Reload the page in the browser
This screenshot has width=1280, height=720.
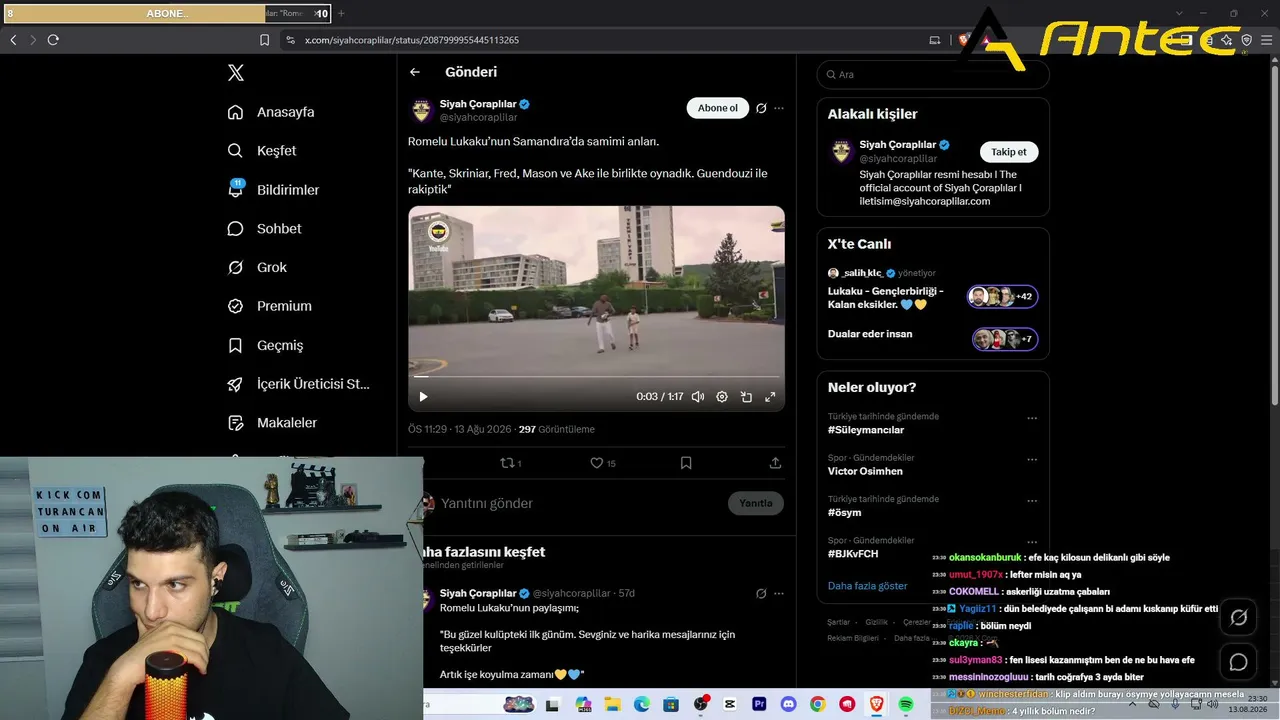(x=53, y=40)
